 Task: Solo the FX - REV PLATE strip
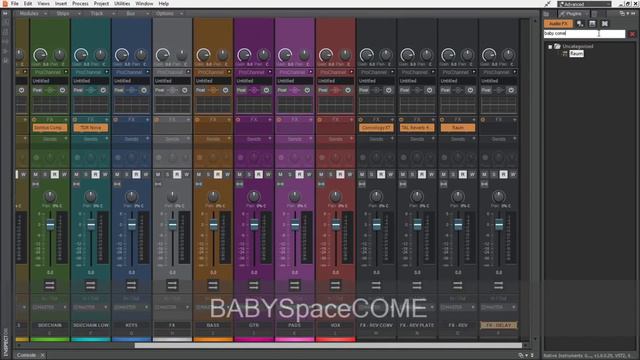pos(413,174)
